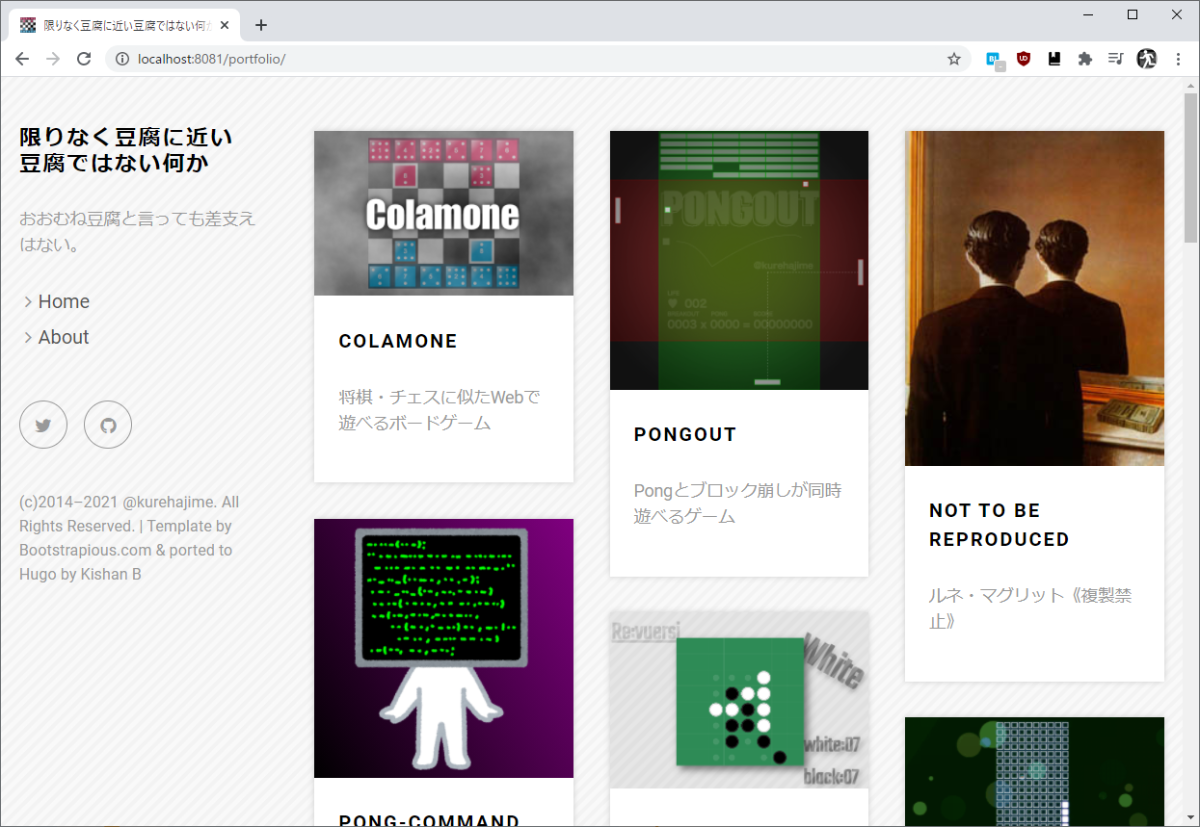
Task: Click the site title 限りなく豆腐に近い
Action: pos(126,150)
